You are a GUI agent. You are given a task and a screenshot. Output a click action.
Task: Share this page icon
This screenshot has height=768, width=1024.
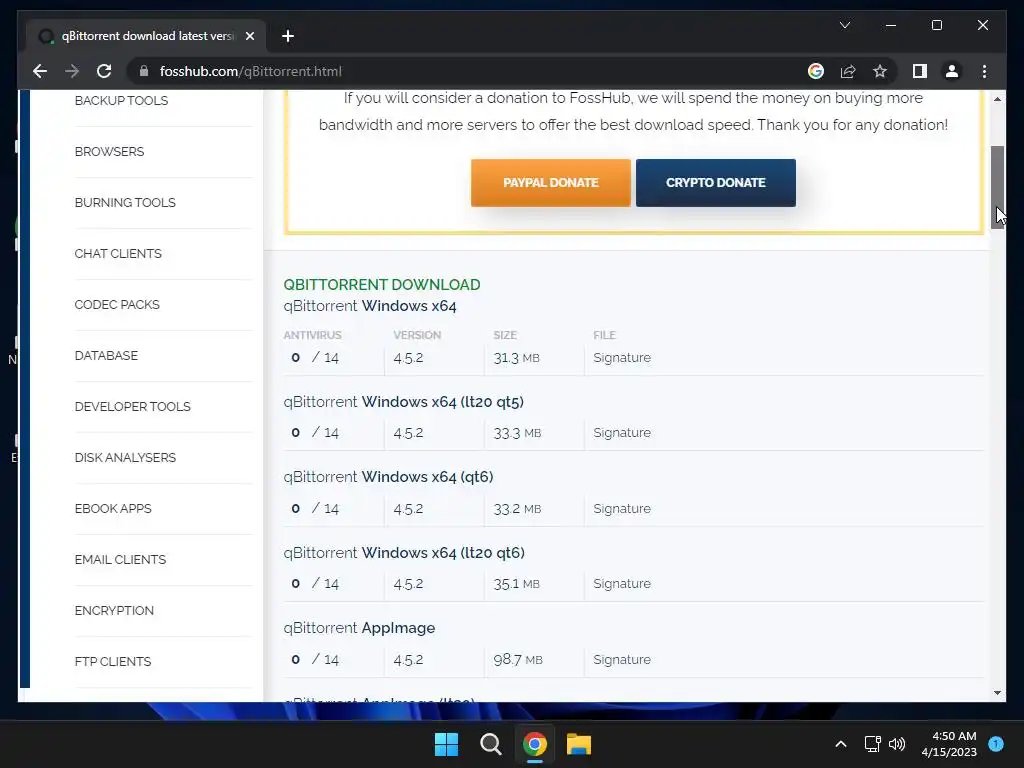pyautogui.click(x=848, y=71)
